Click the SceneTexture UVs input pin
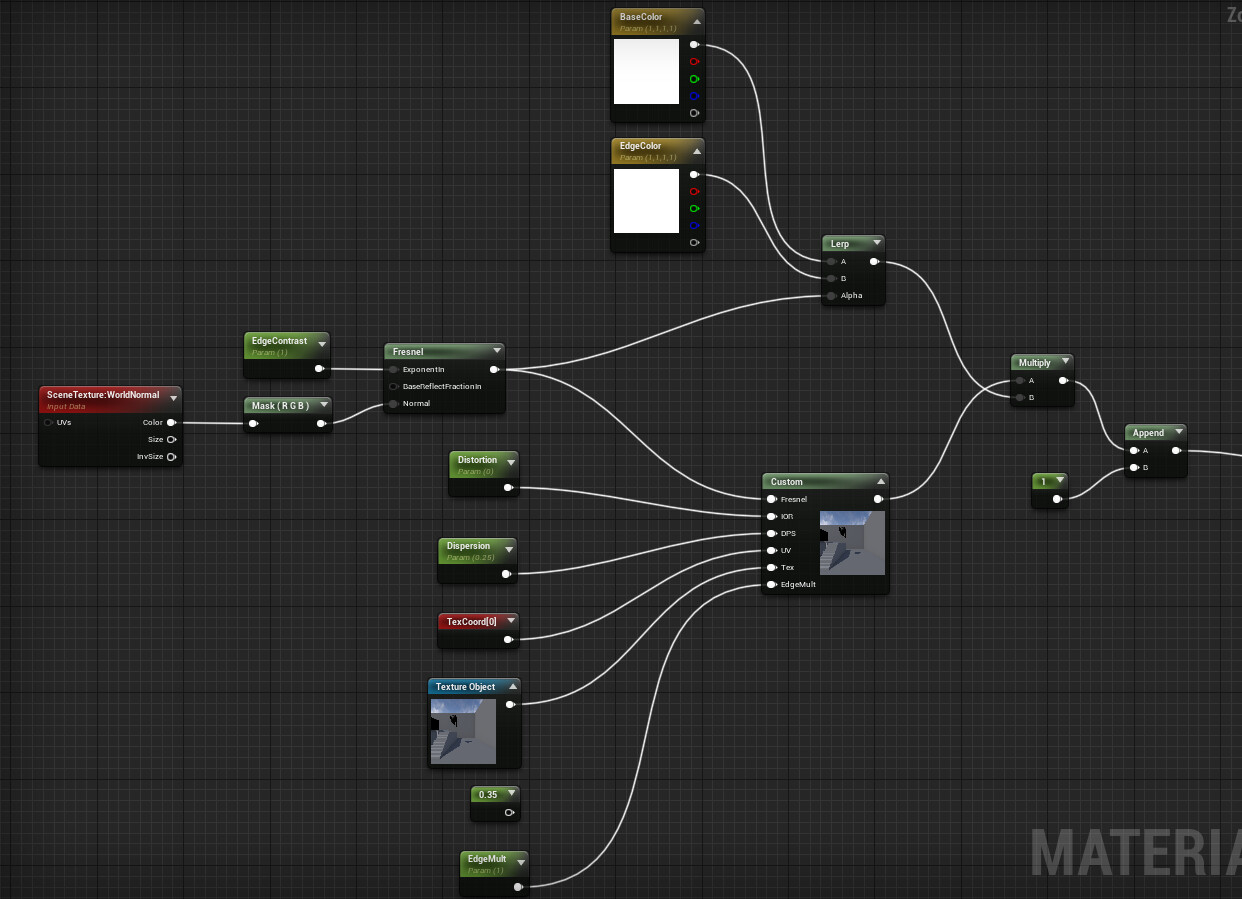Screen dimensions: 1242x899 pos(49,423)
